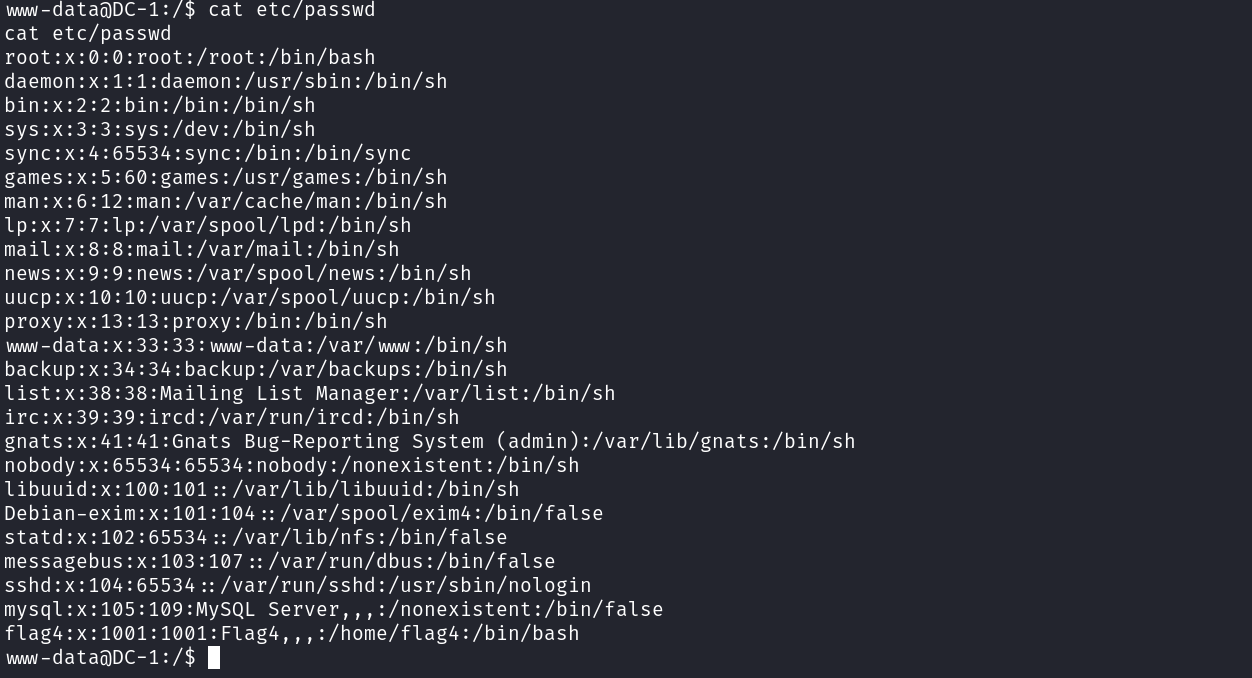This screenshot has height=678, width=1252.
Task: Click the terminal cursor block at the prompt
Action: (x=214, y=657)
